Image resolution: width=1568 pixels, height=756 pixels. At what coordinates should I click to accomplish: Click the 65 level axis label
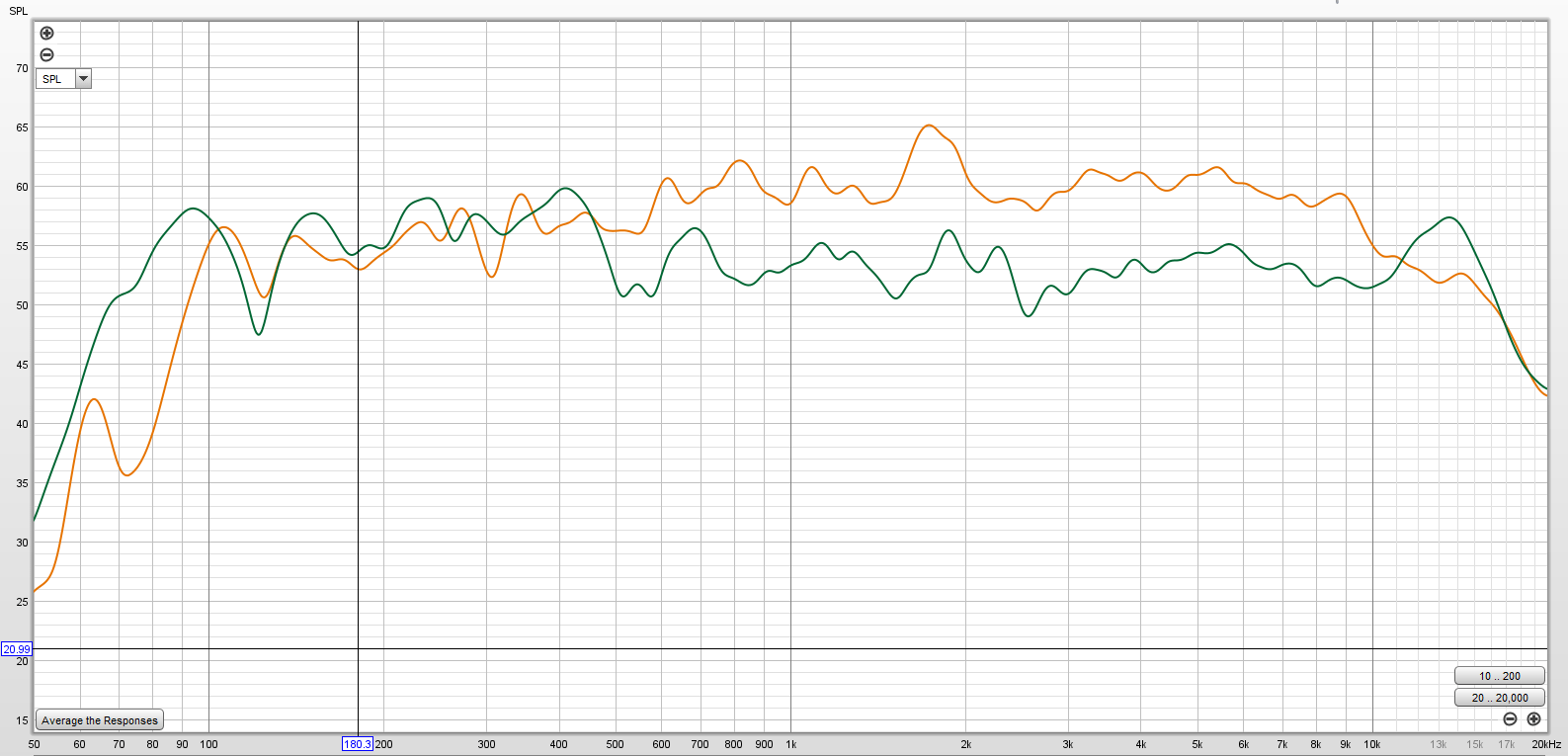[22, 127]
